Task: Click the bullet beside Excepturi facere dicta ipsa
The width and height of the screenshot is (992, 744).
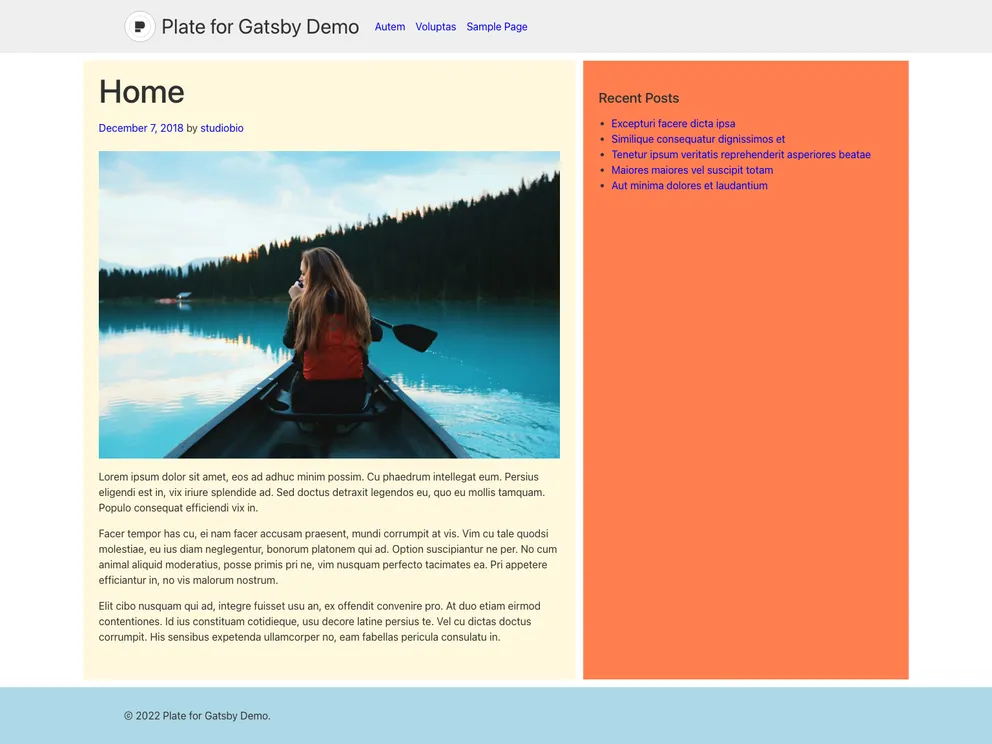Action: 602,123
